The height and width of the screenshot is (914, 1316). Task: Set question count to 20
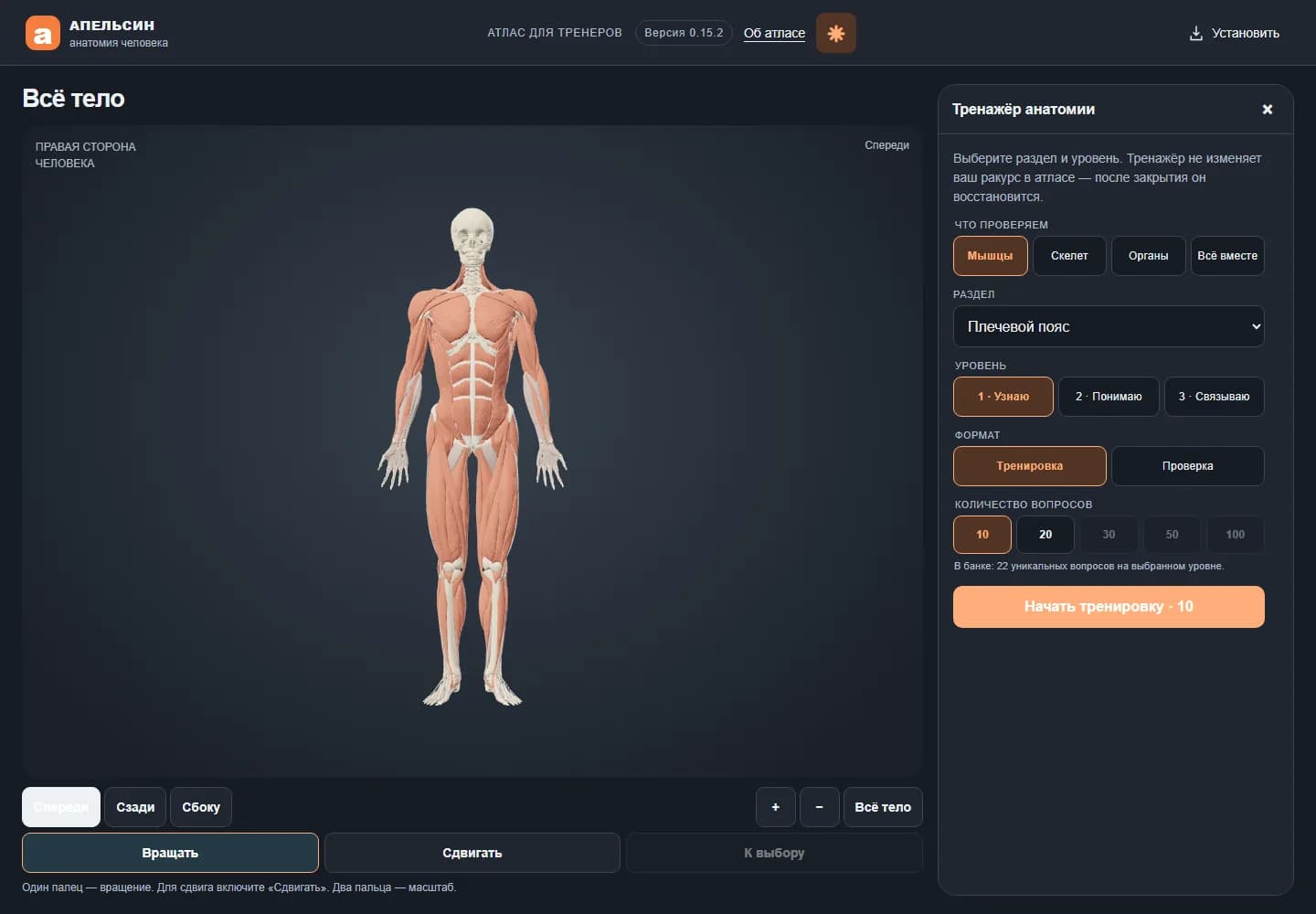(x=1045, y=535)
